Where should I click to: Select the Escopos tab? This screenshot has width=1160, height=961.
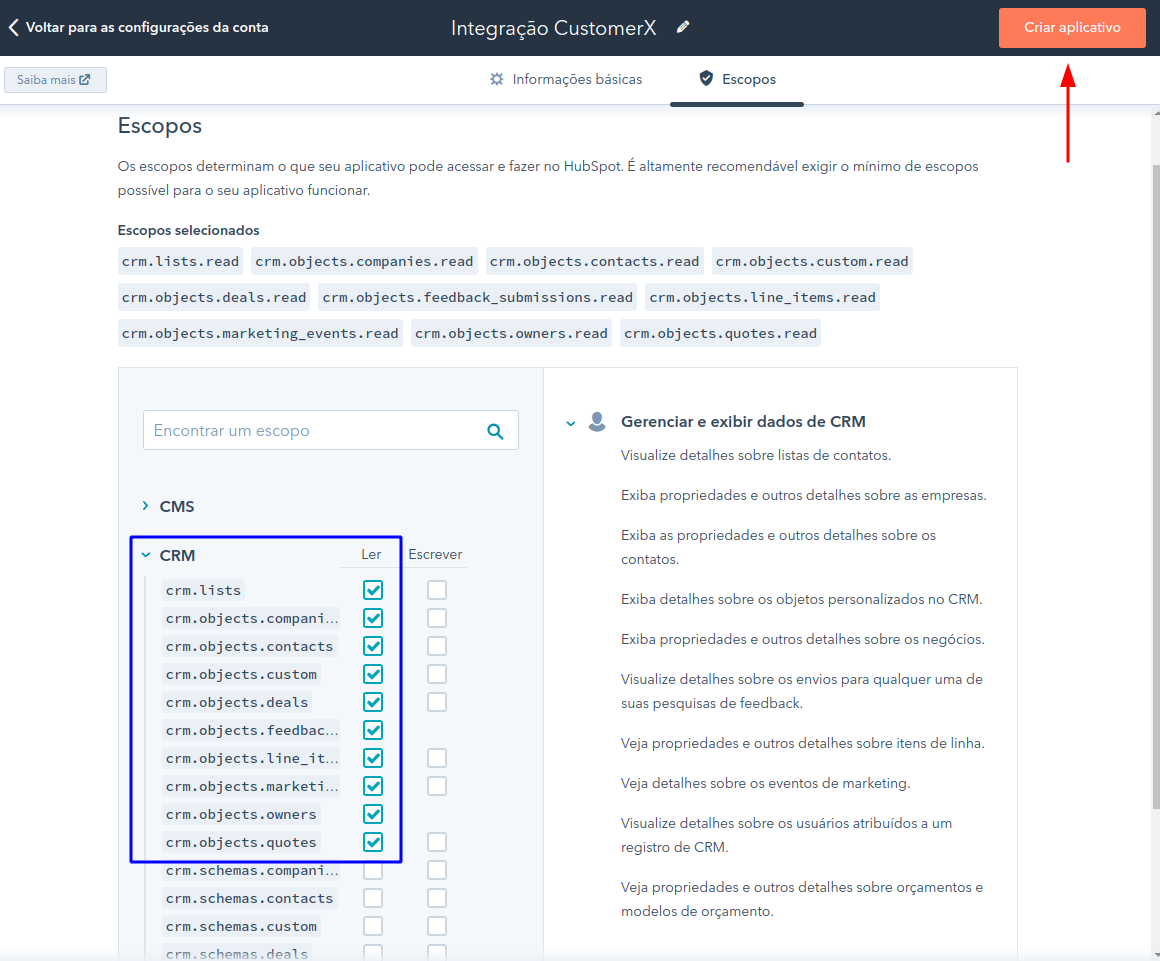(x=737, y=79)
